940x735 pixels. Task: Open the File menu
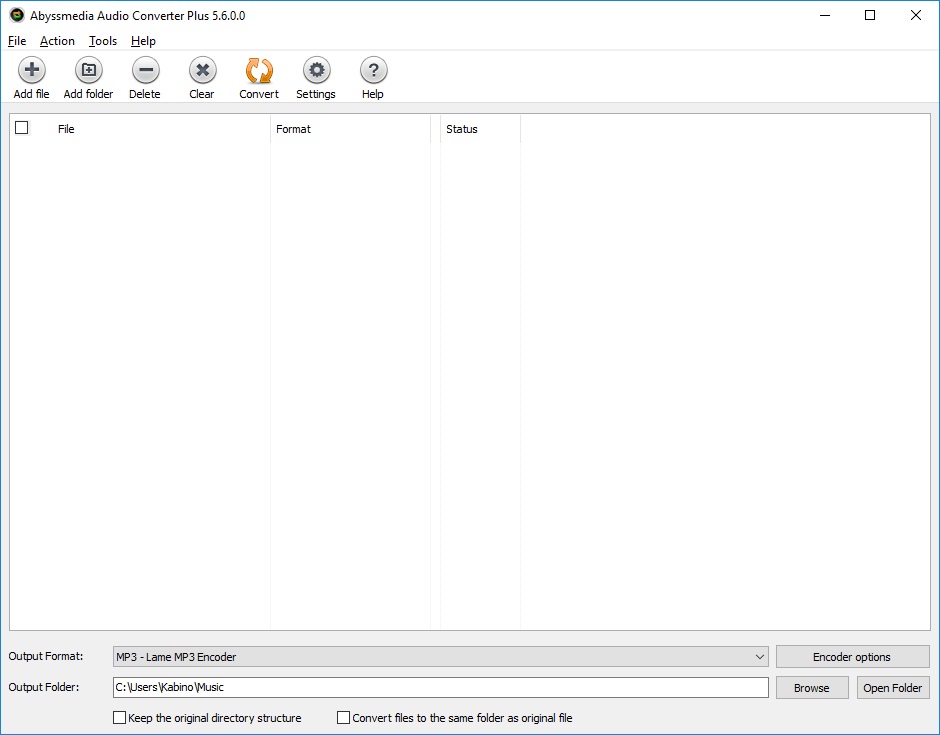[17, 41]
